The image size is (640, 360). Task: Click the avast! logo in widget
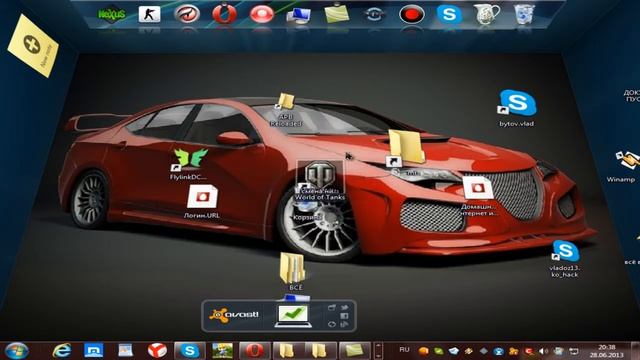pos(234,315)
